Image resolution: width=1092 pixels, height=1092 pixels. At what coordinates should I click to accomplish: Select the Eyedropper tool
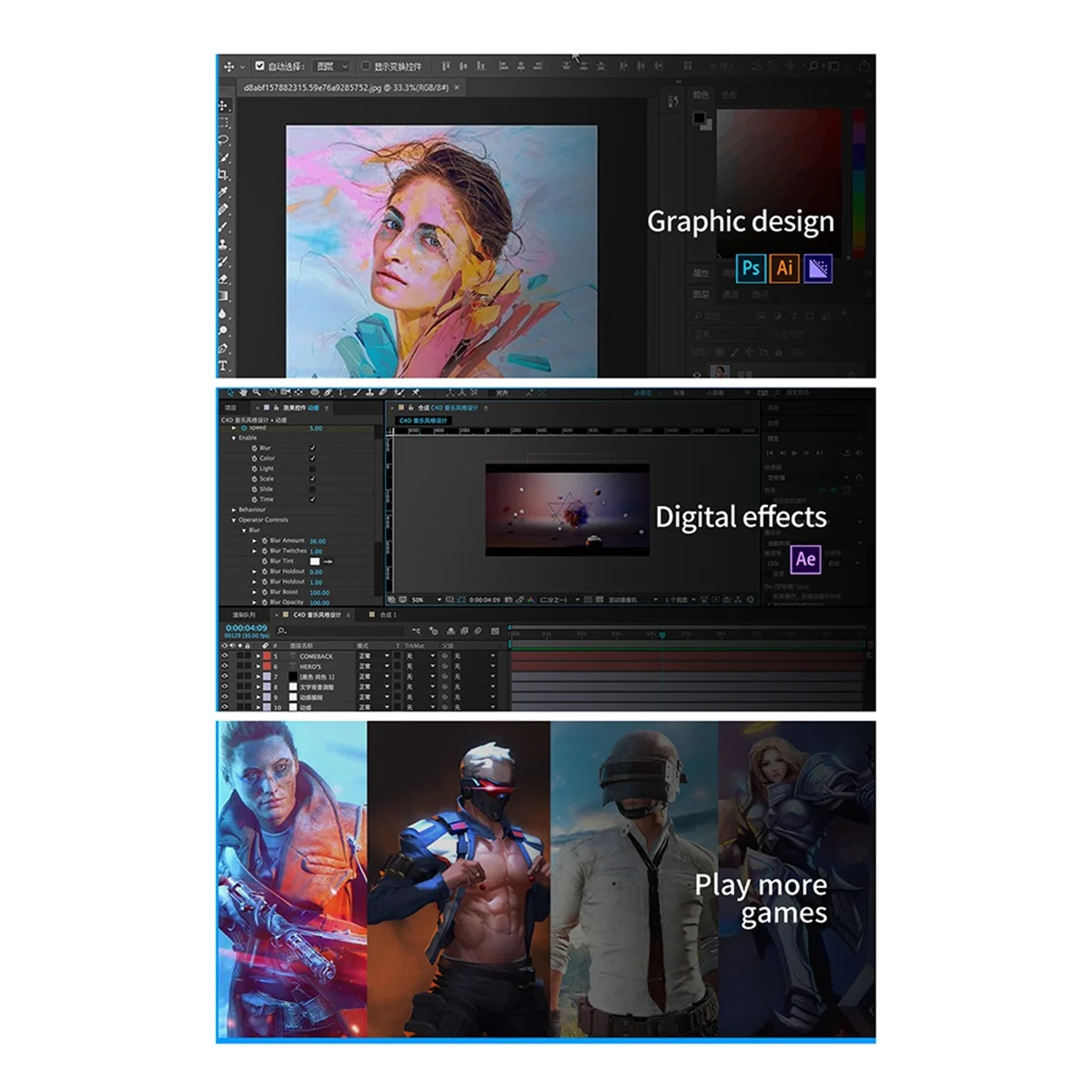223,192
